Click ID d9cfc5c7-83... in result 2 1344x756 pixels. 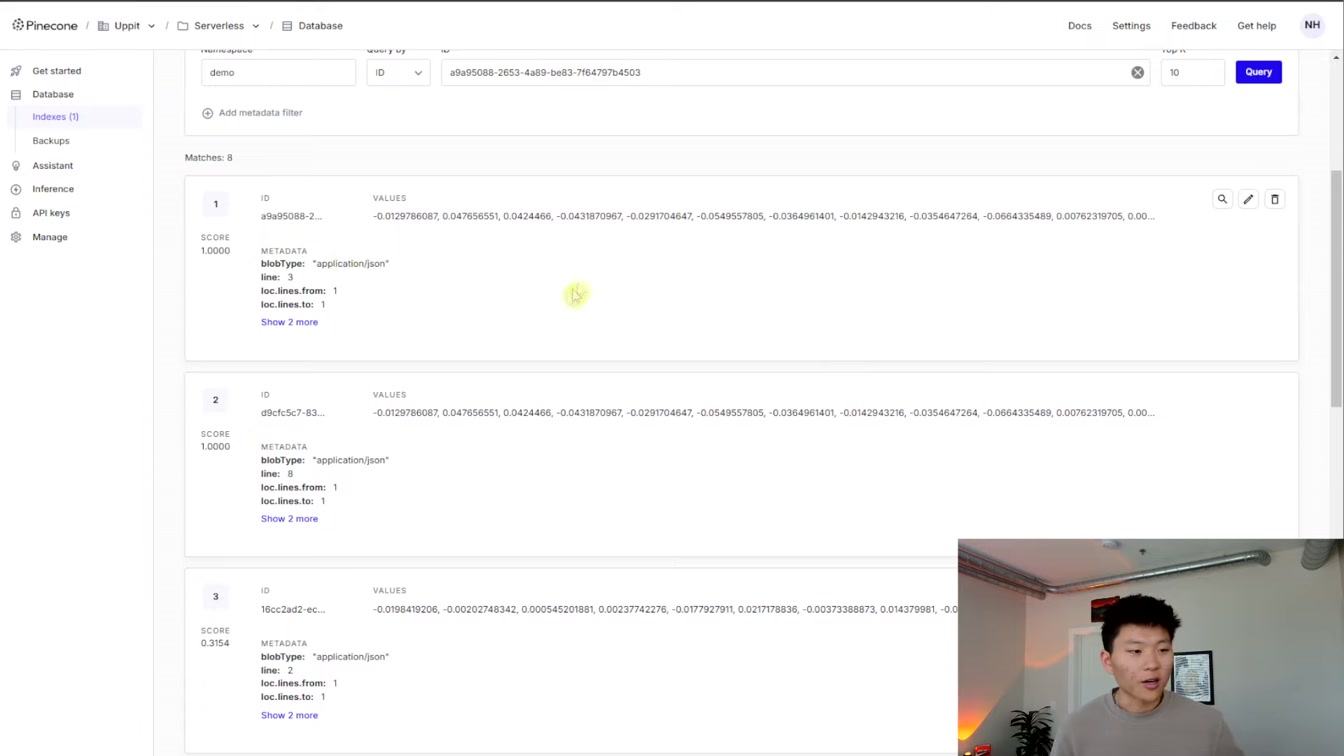tap(292, 413)
